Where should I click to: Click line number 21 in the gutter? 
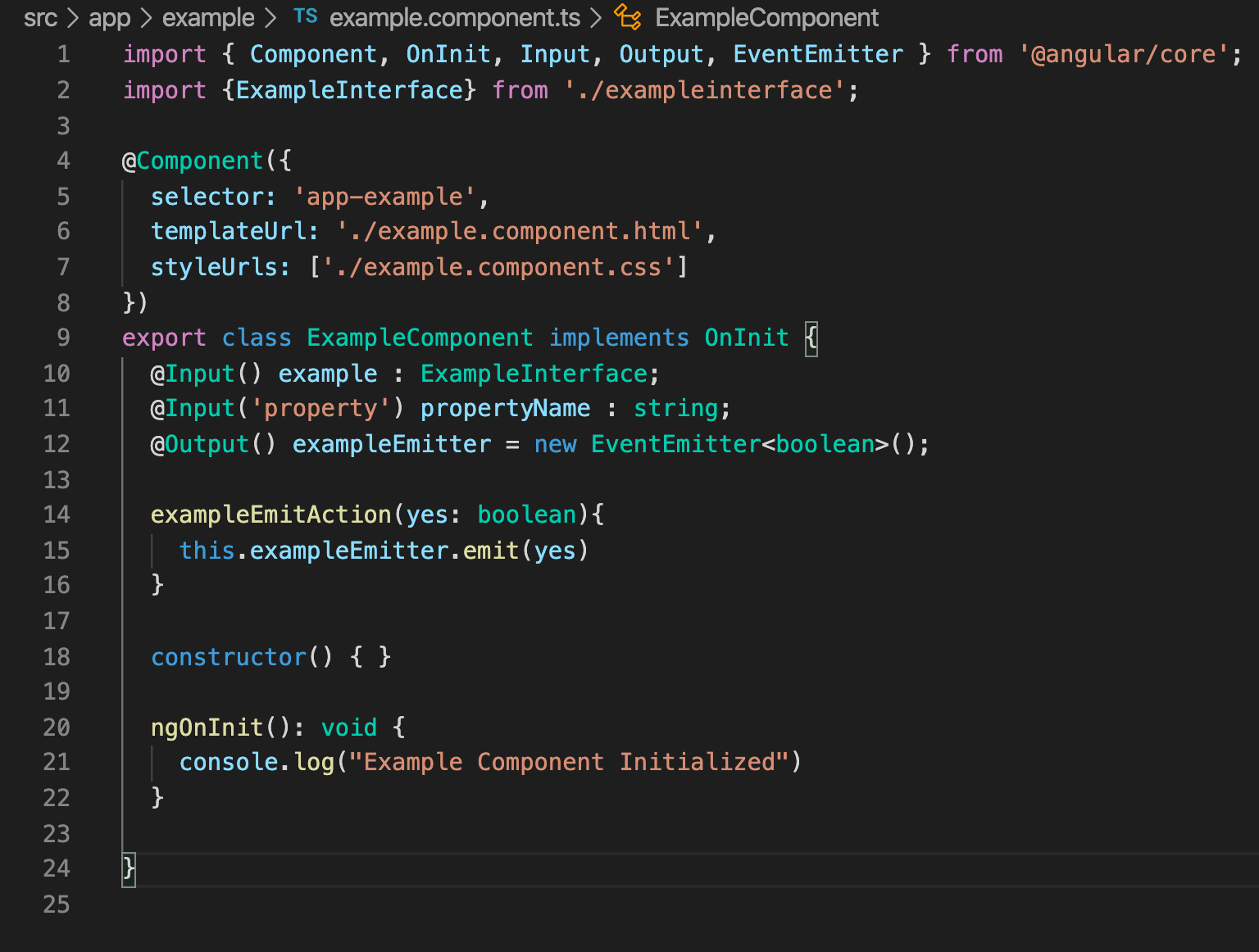tap(57, 762)
